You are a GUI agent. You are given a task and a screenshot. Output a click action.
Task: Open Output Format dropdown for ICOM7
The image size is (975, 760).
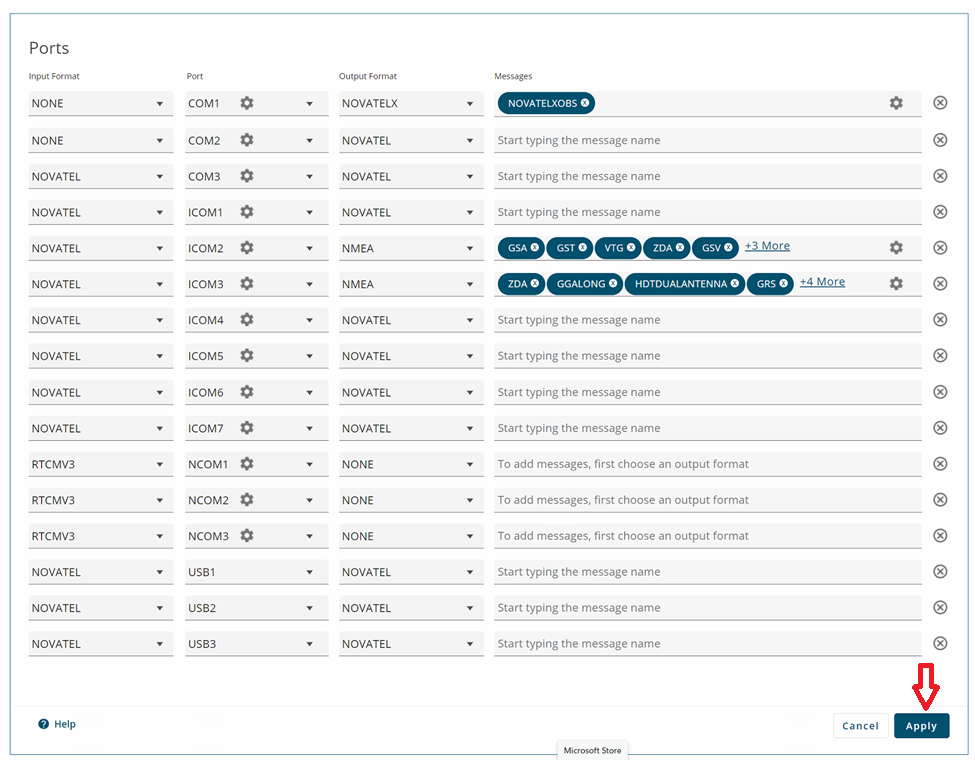[411, 429]
